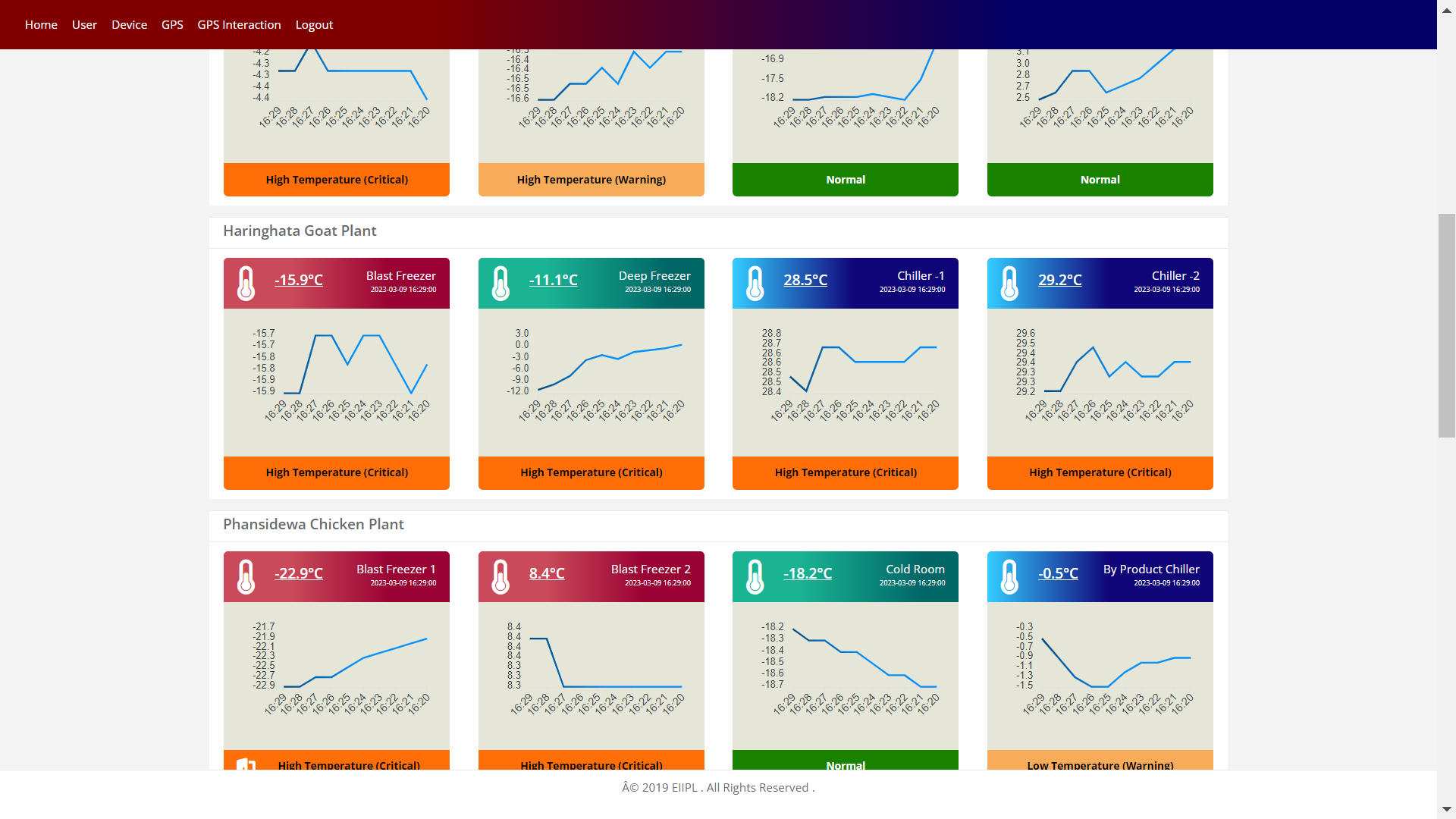Open the -15.9°C temperature link
The width and height of the screenshot is (1456, 819).
coord(298,280)
